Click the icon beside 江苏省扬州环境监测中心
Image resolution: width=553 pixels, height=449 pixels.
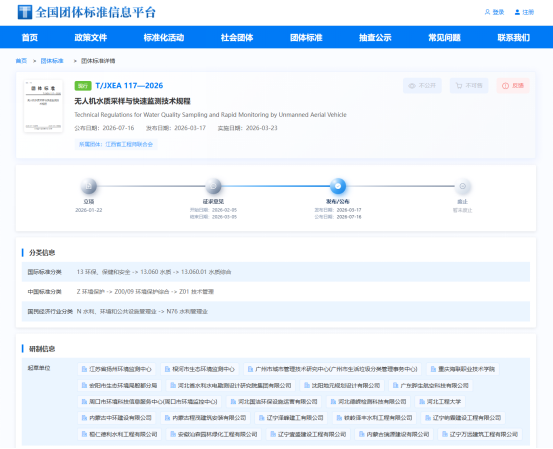(84, 369)
